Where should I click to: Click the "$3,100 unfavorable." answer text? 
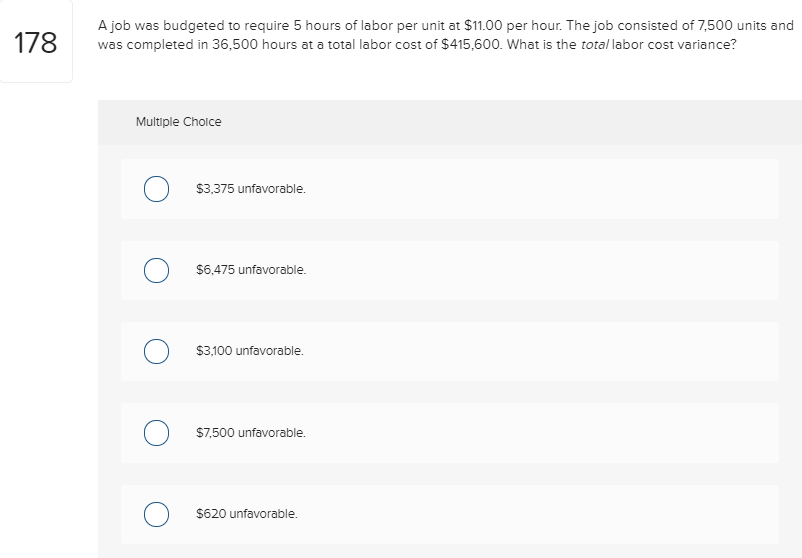[250, 351]
